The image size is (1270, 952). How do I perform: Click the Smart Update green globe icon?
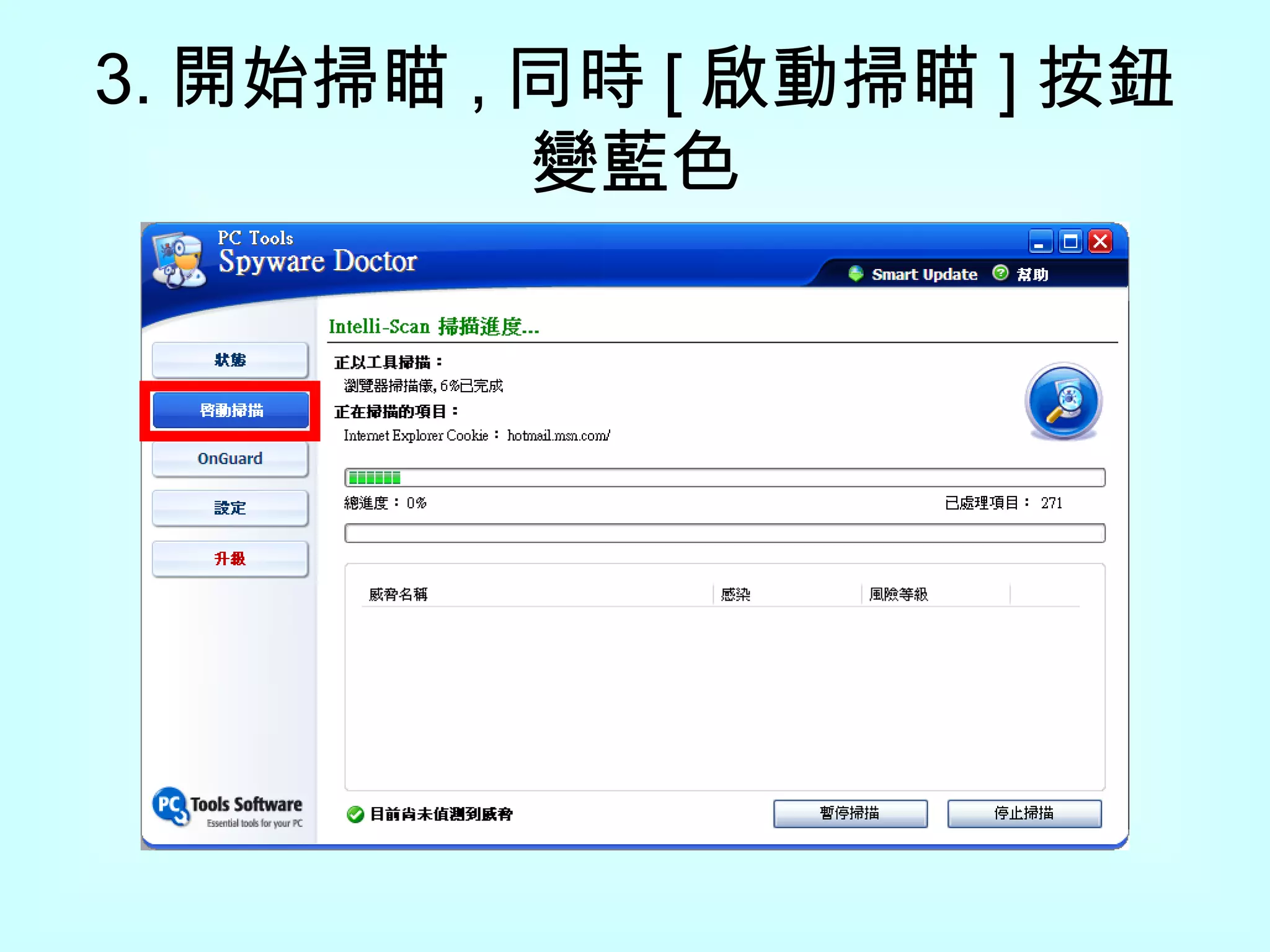click(x=856, y=273)
